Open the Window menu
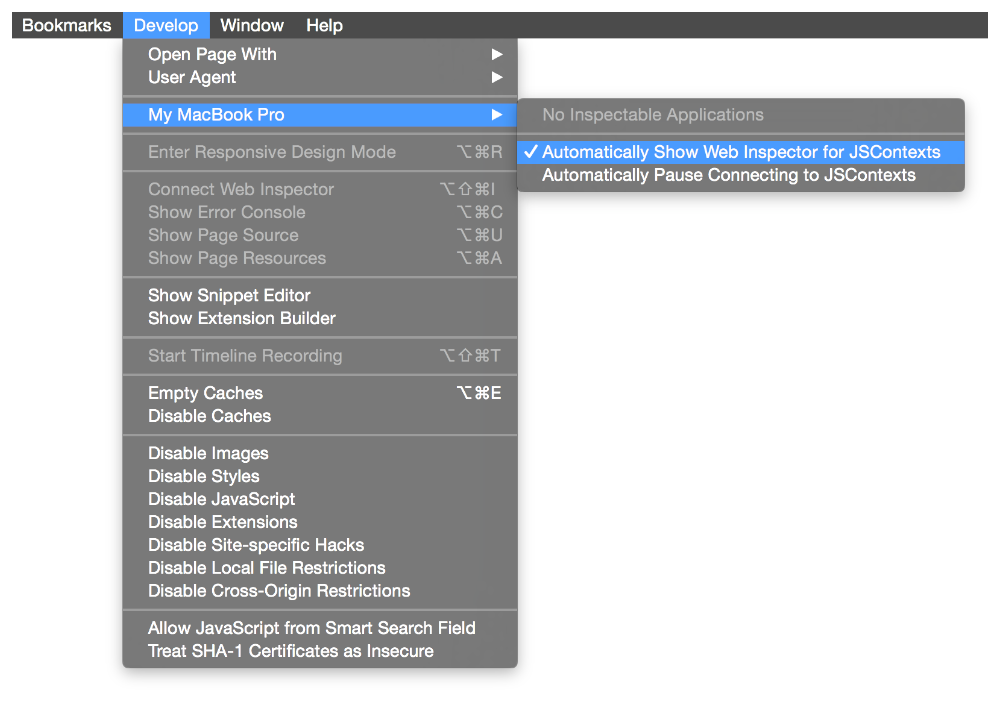1000x702 pixels. point(252,25)
